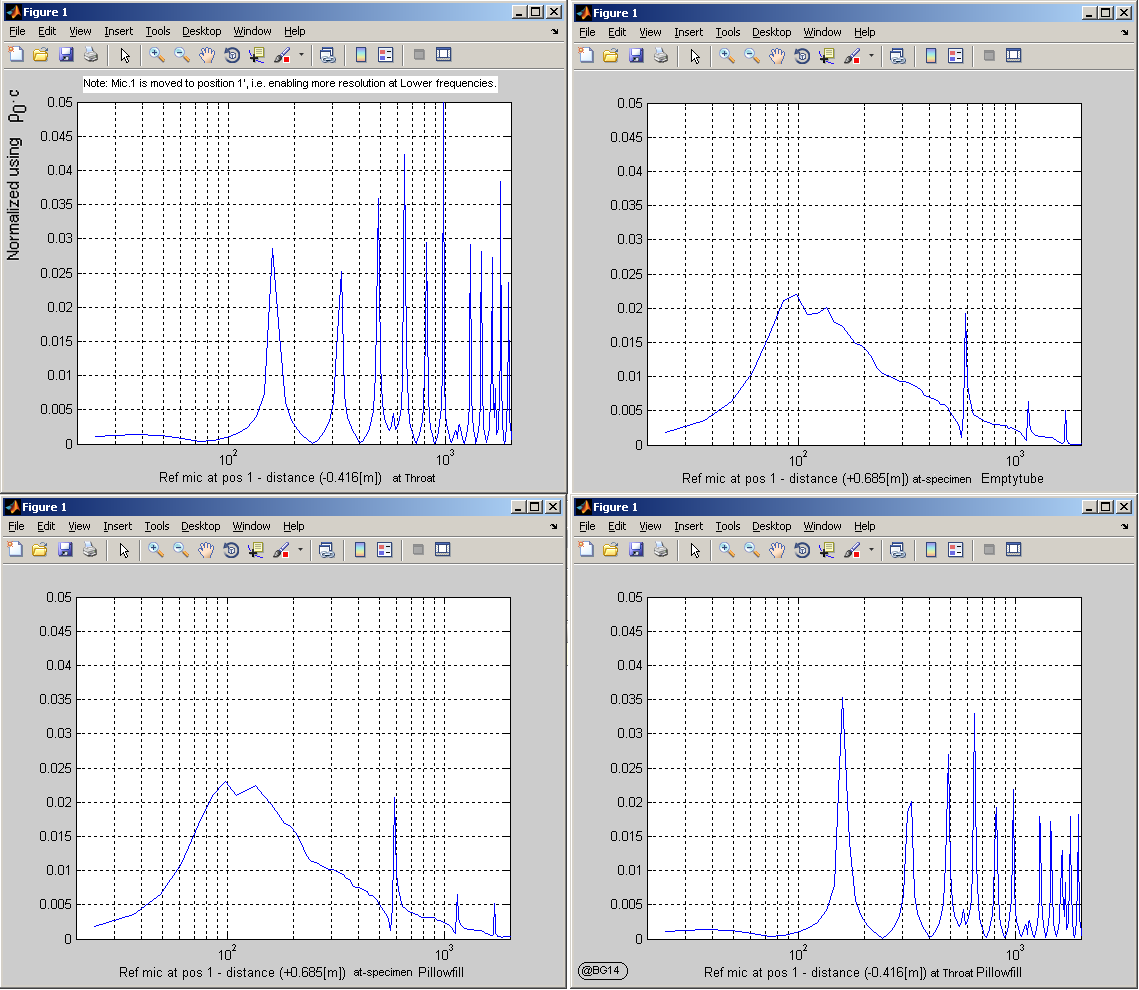This screenshot has height=990, width=1139.
Task: Open File menu in the 'at Throat' note figure
Action: point(17,31)
